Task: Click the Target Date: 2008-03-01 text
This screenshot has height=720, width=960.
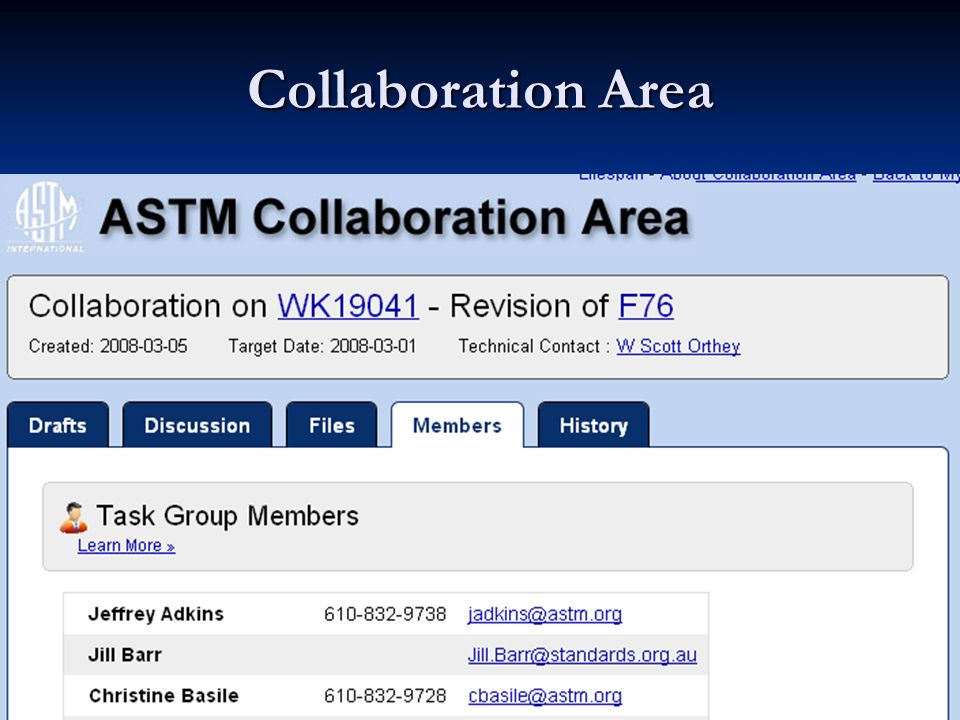Action: (322, 346)
